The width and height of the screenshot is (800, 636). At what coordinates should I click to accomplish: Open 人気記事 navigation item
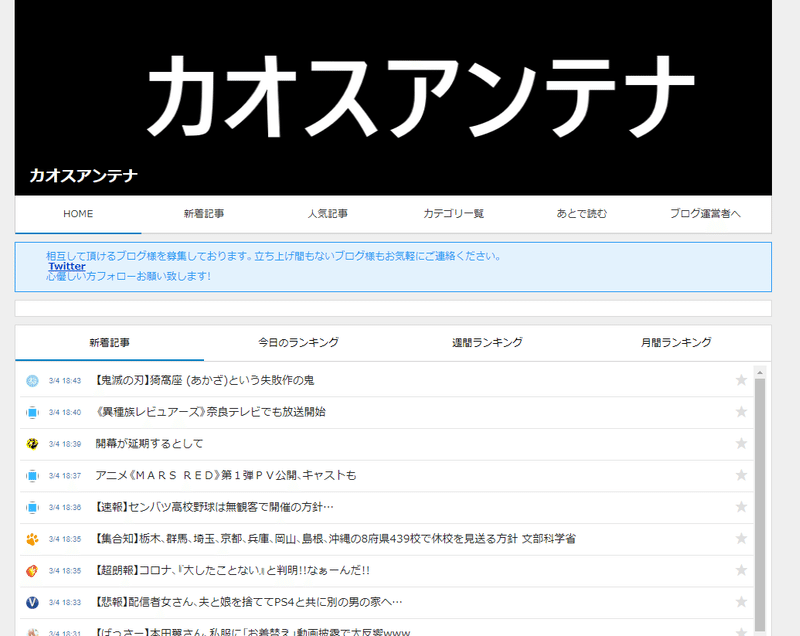tap(328, 214)
